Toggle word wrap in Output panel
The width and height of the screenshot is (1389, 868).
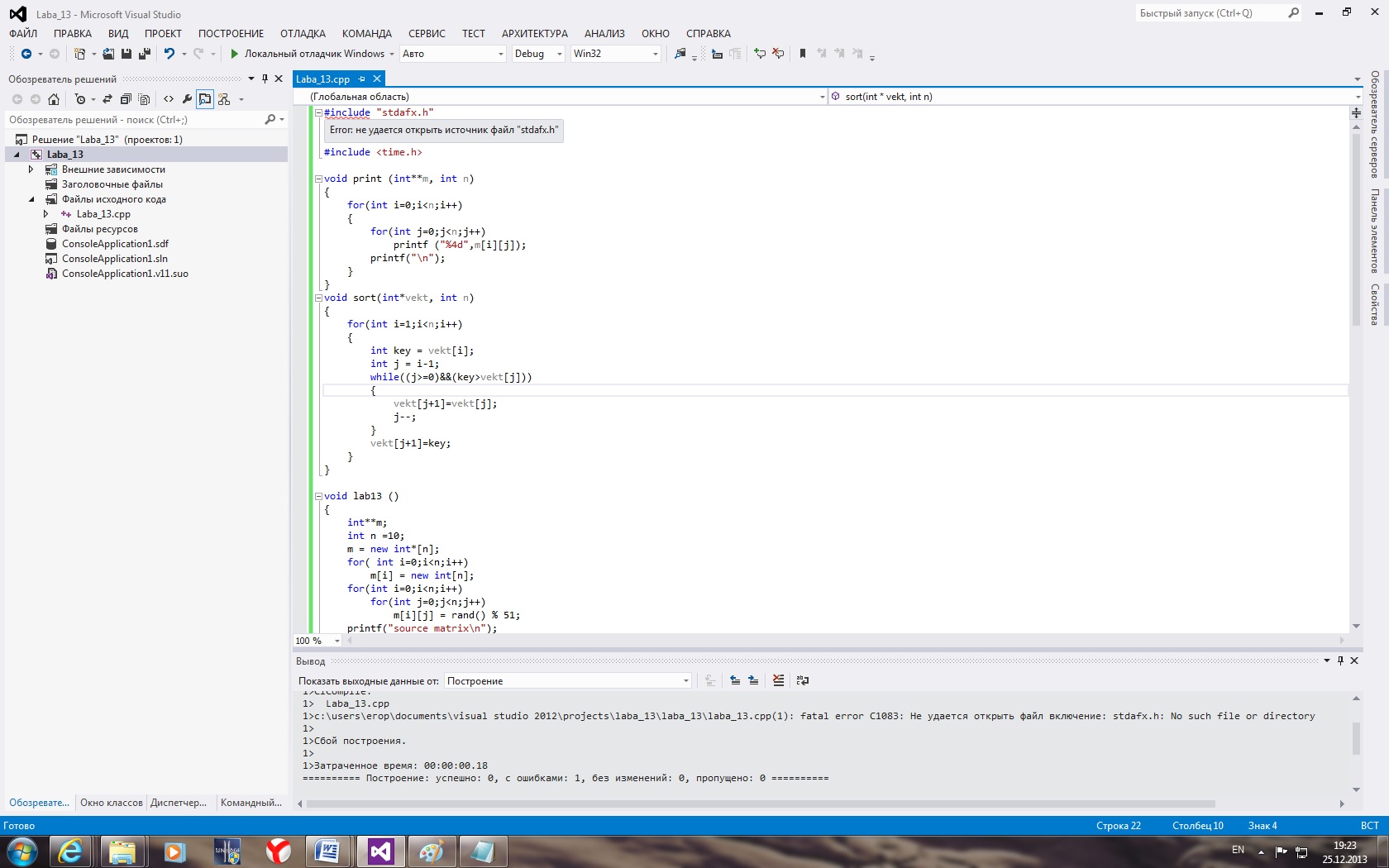pyautogui.click(x=802, y=680)
